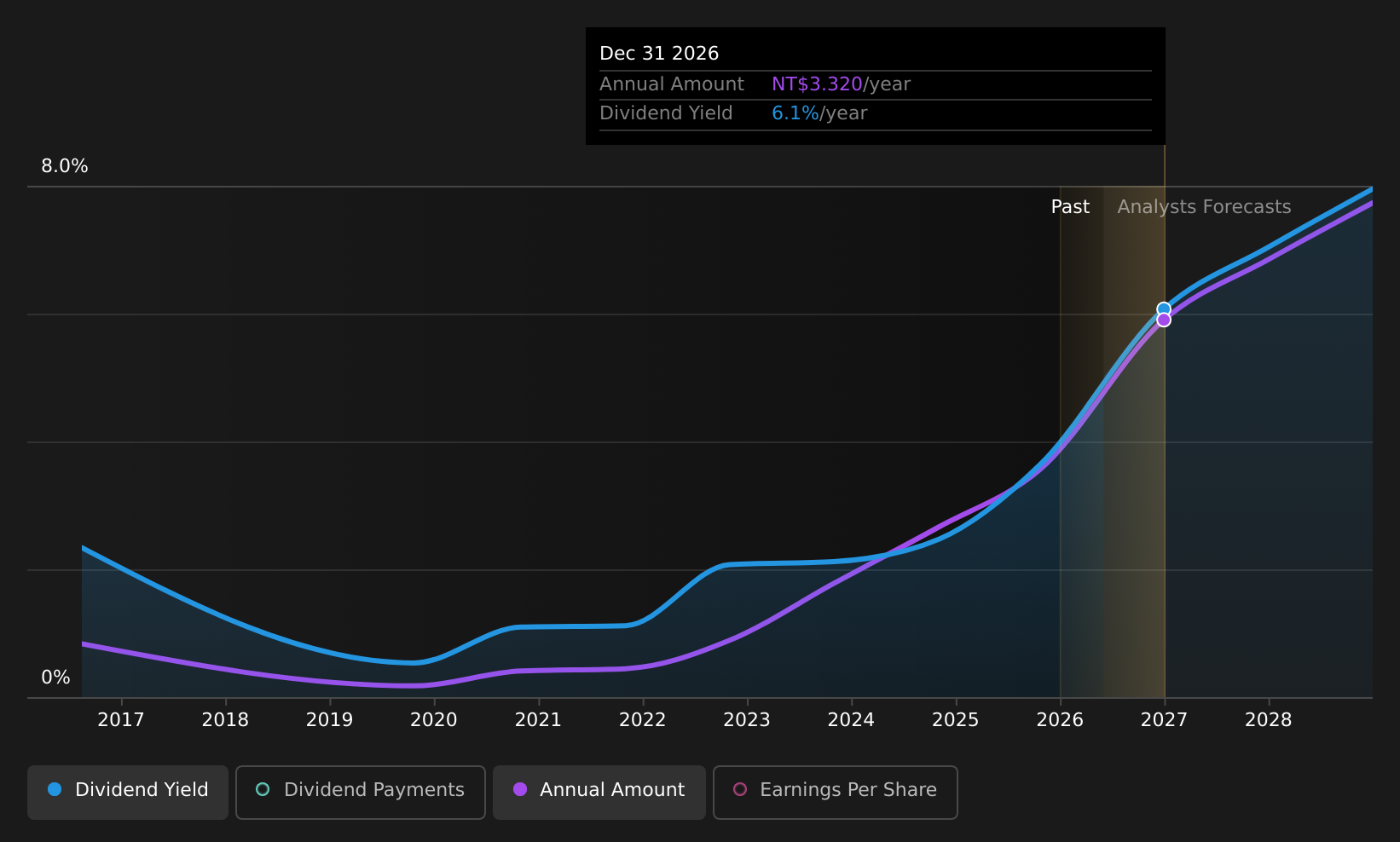1400x842 pixels.
Task: Click the 0% y-axis label
Action: click(55, 678)
